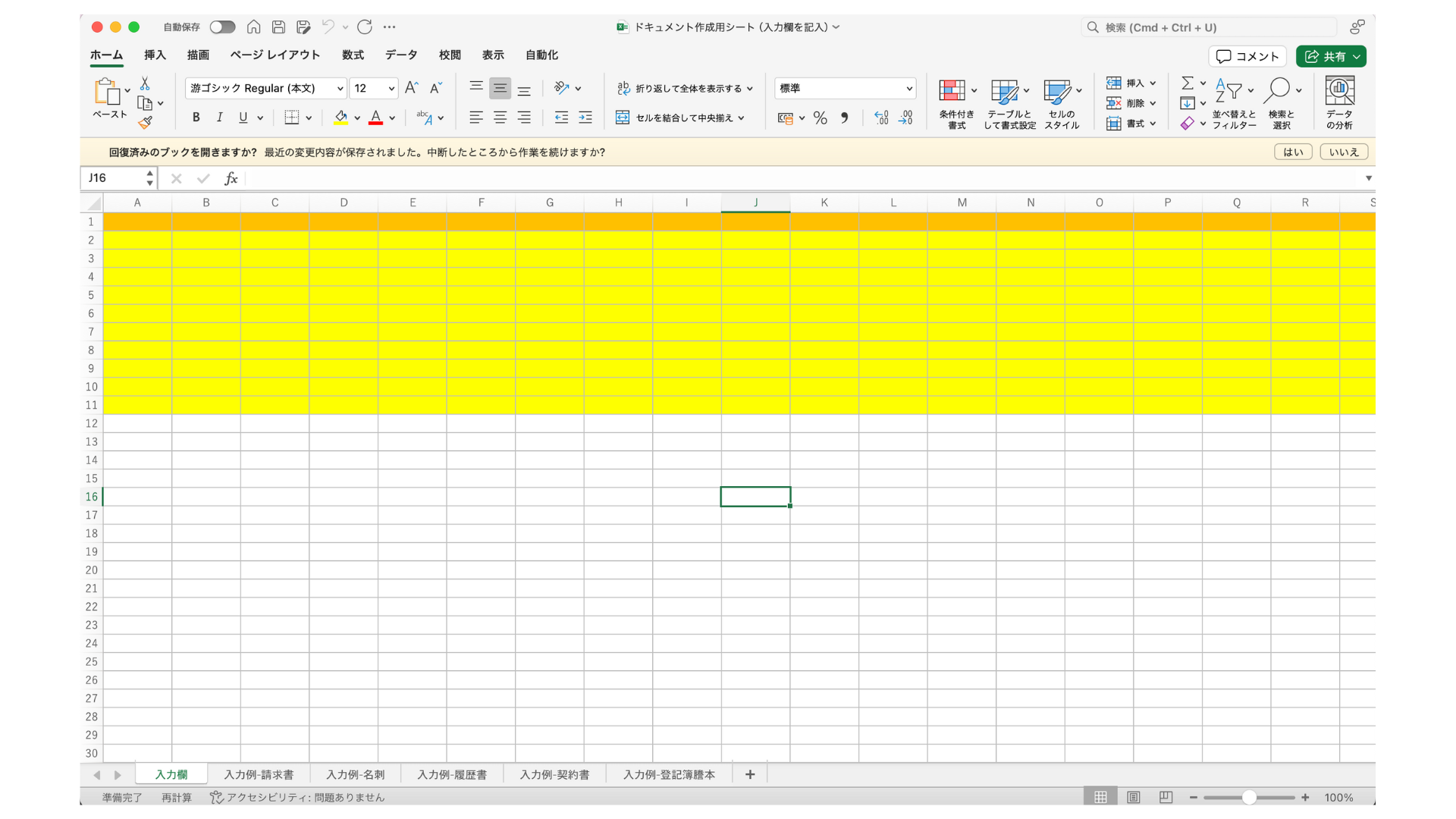Switch to the 入力例-請求書 sheet tab
The height and width of the screenshot is (819, 1456).
click(x=259, y=774)
